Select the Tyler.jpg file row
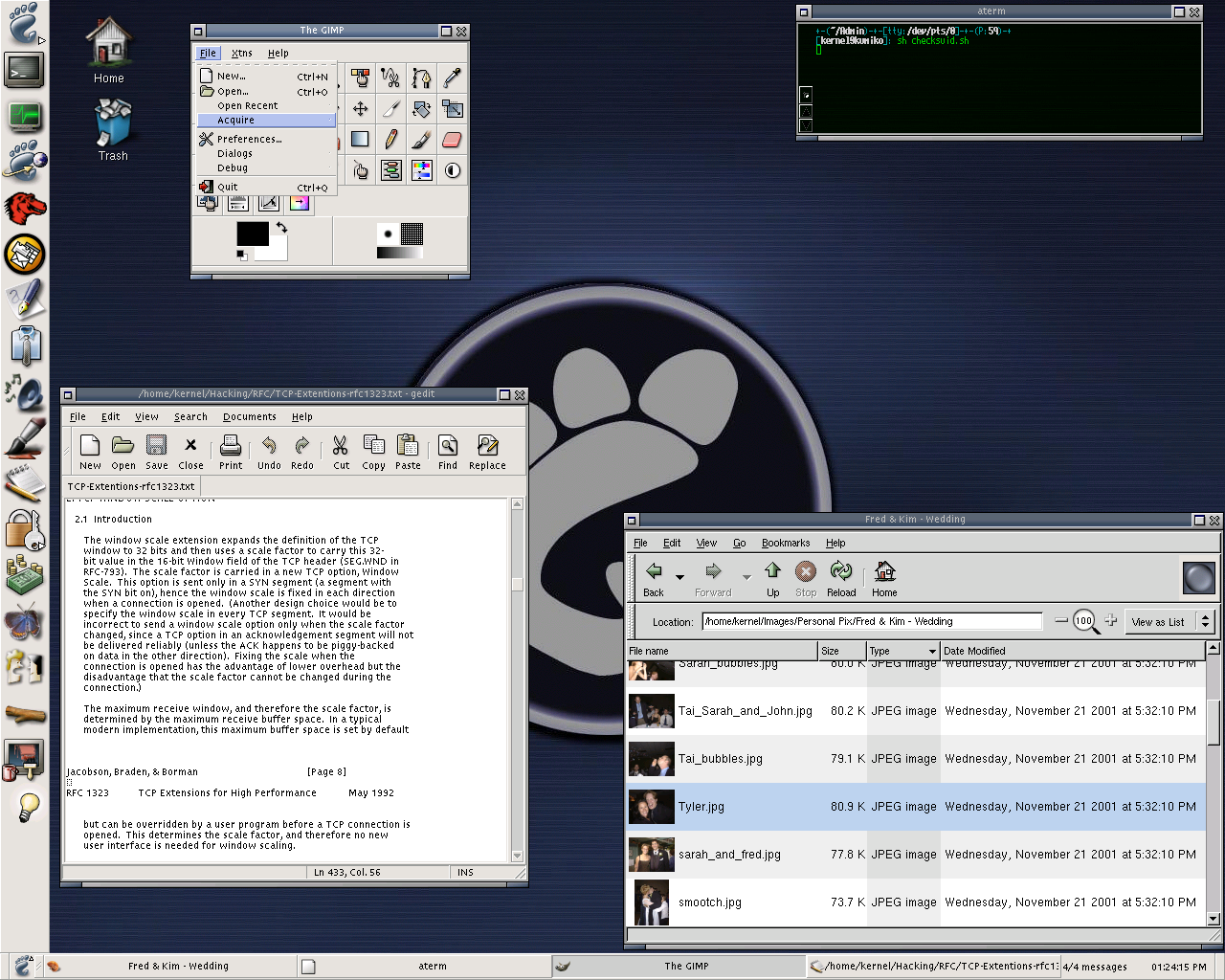 point(702,807)
